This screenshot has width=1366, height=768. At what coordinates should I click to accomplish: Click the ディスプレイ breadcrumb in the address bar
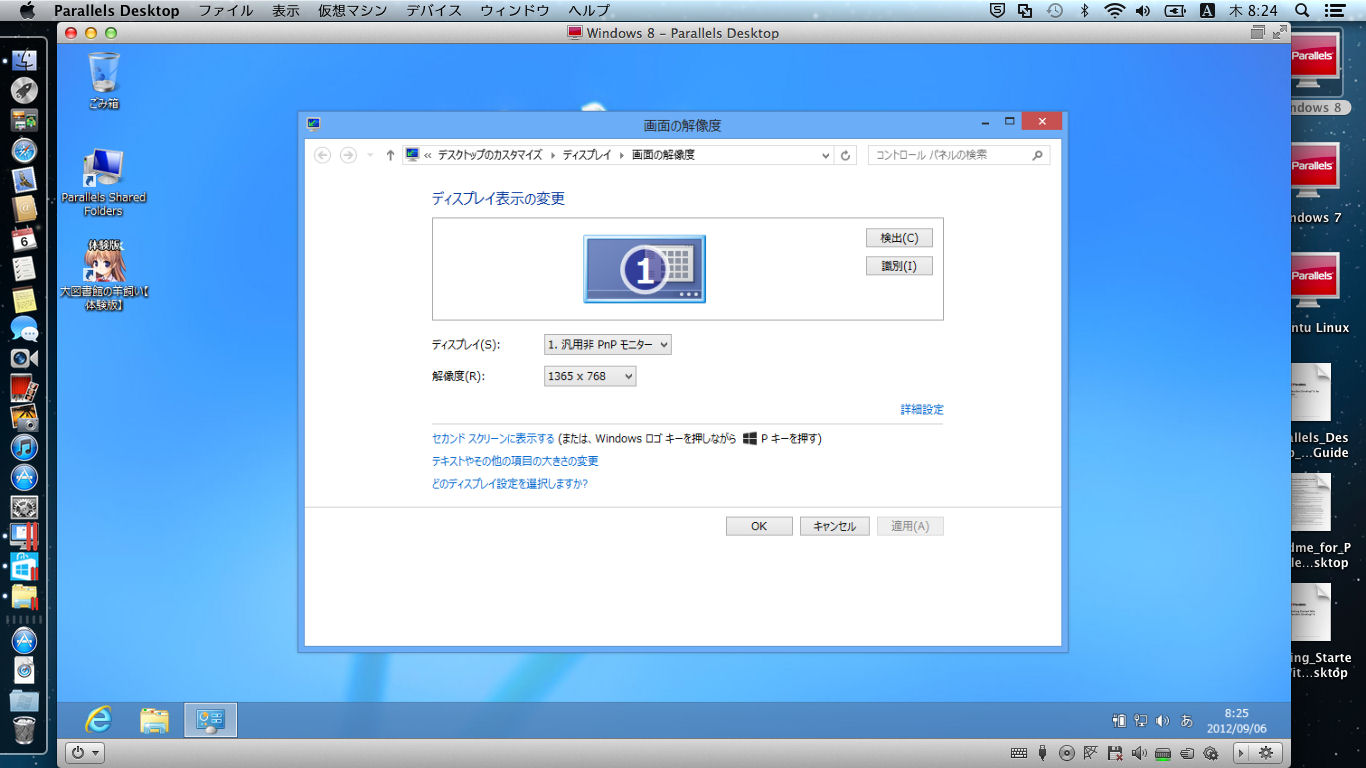click(587, 155)
